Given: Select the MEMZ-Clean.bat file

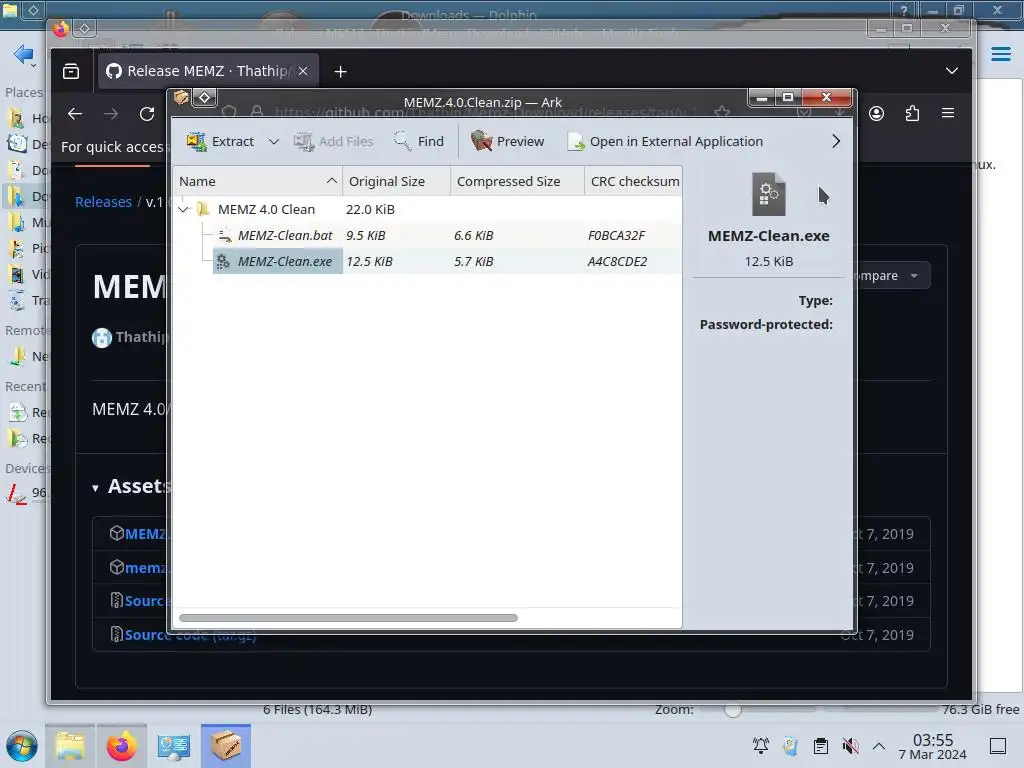Looking at the screenshot, I should coord(285,235).
